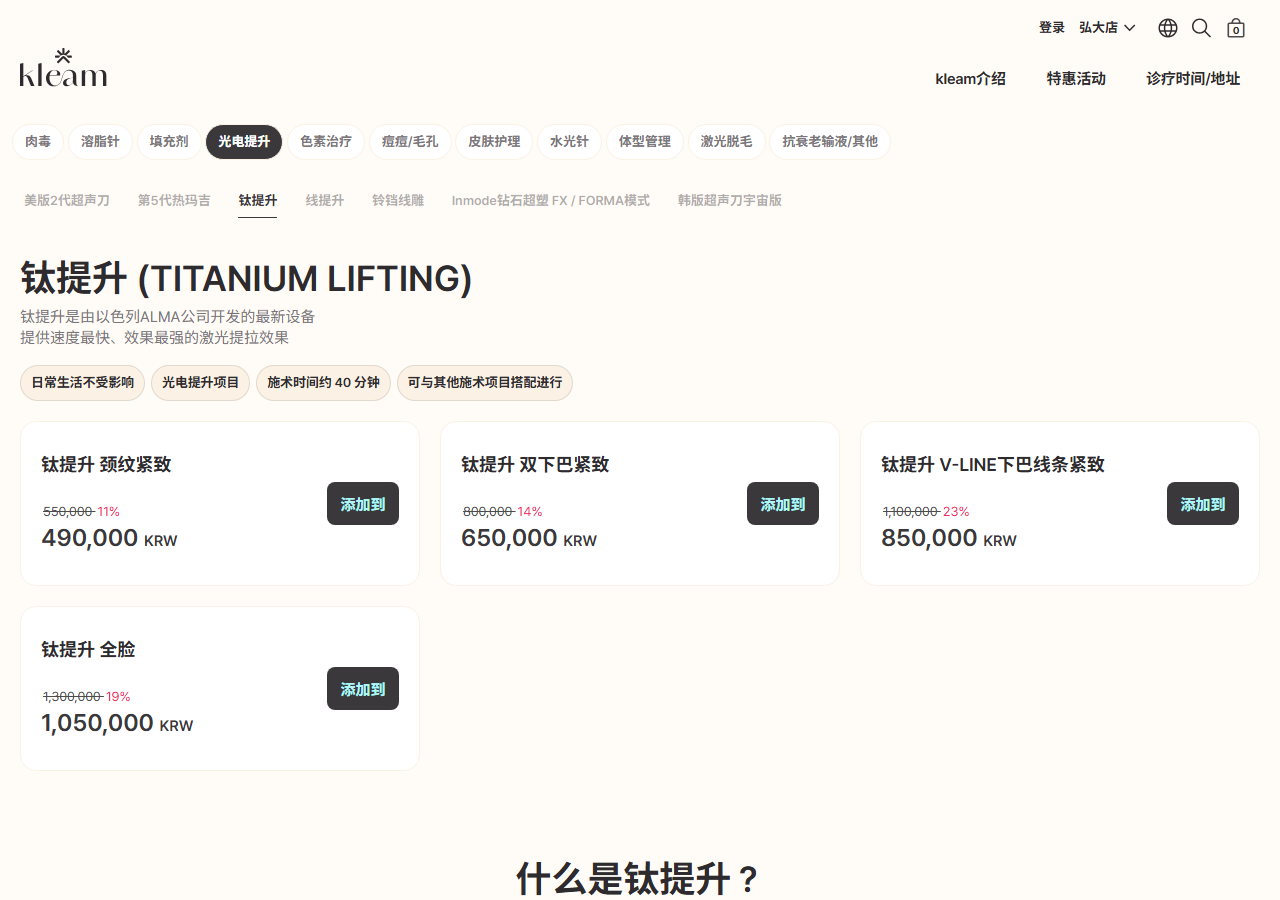The height and width of the screenshot is (900, 1280).
Task: Select the 光电提升 category tab
Action: pyautogui.click(x=244, y=142)
